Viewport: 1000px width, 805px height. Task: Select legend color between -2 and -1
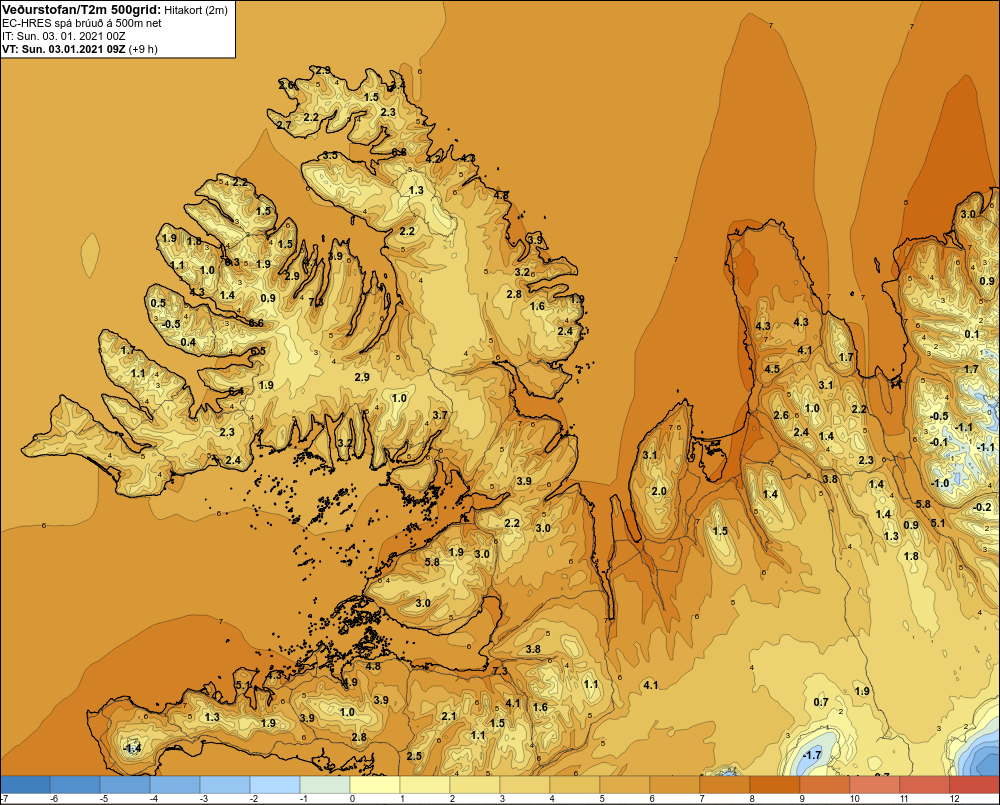pos(275,785)
